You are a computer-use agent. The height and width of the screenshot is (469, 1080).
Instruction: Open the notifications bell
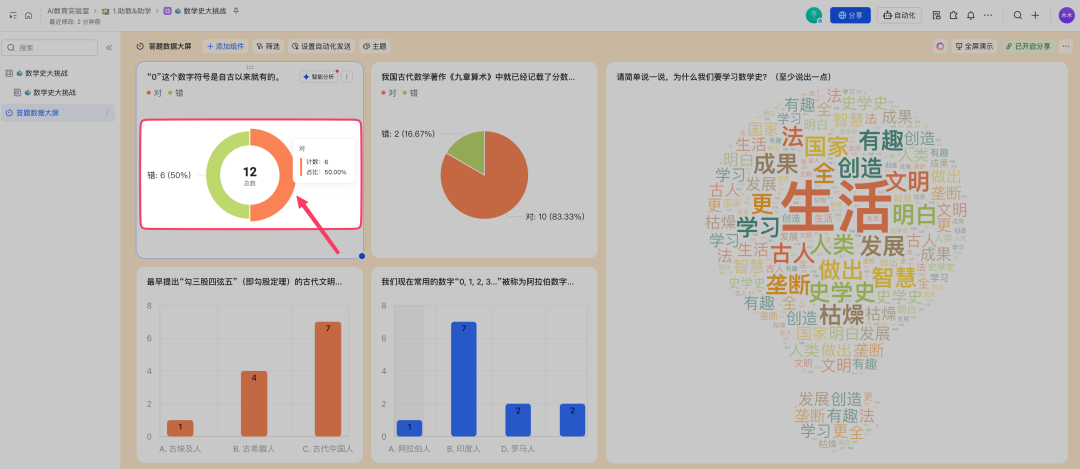970,15
